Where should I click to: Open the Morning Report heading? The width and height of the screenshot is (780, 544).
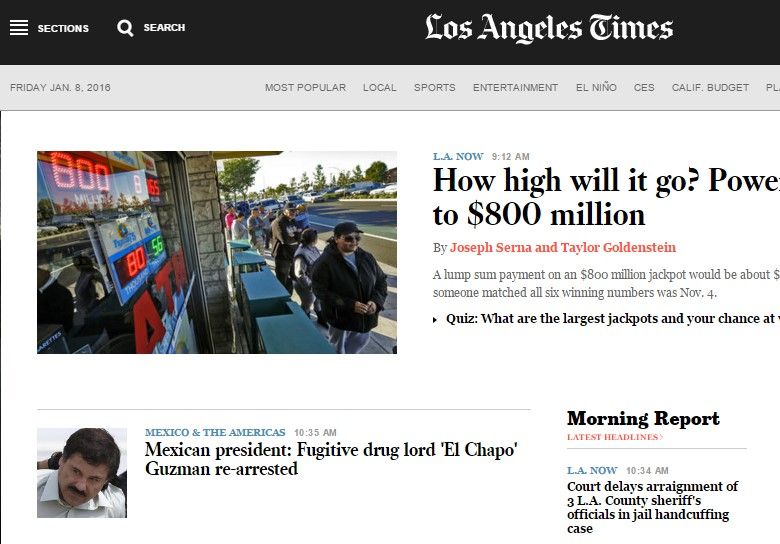[643, 419]
